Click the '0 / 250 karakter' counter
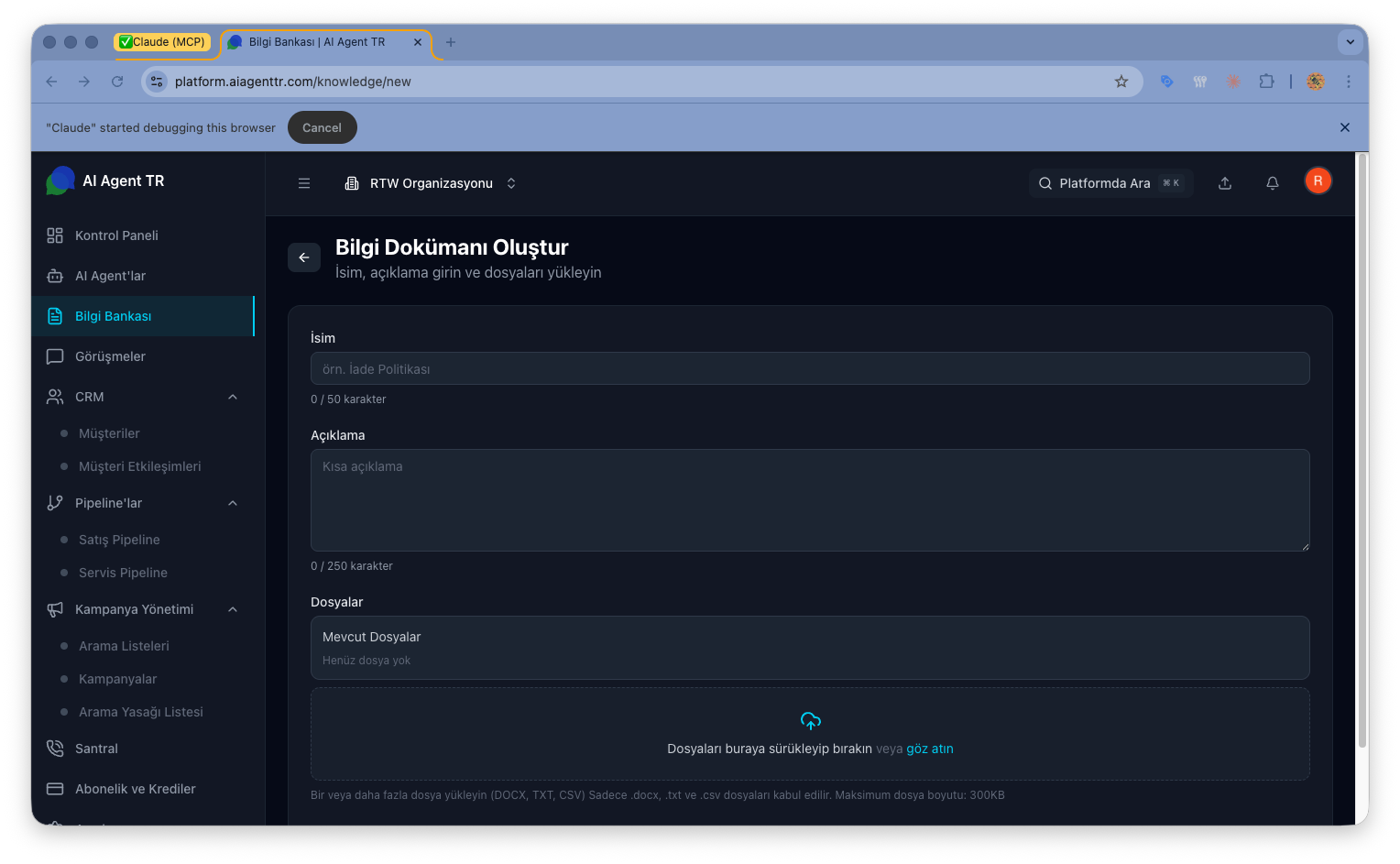Image resolution: width=1400 pixels, height=864 pixels. (352, 566)
